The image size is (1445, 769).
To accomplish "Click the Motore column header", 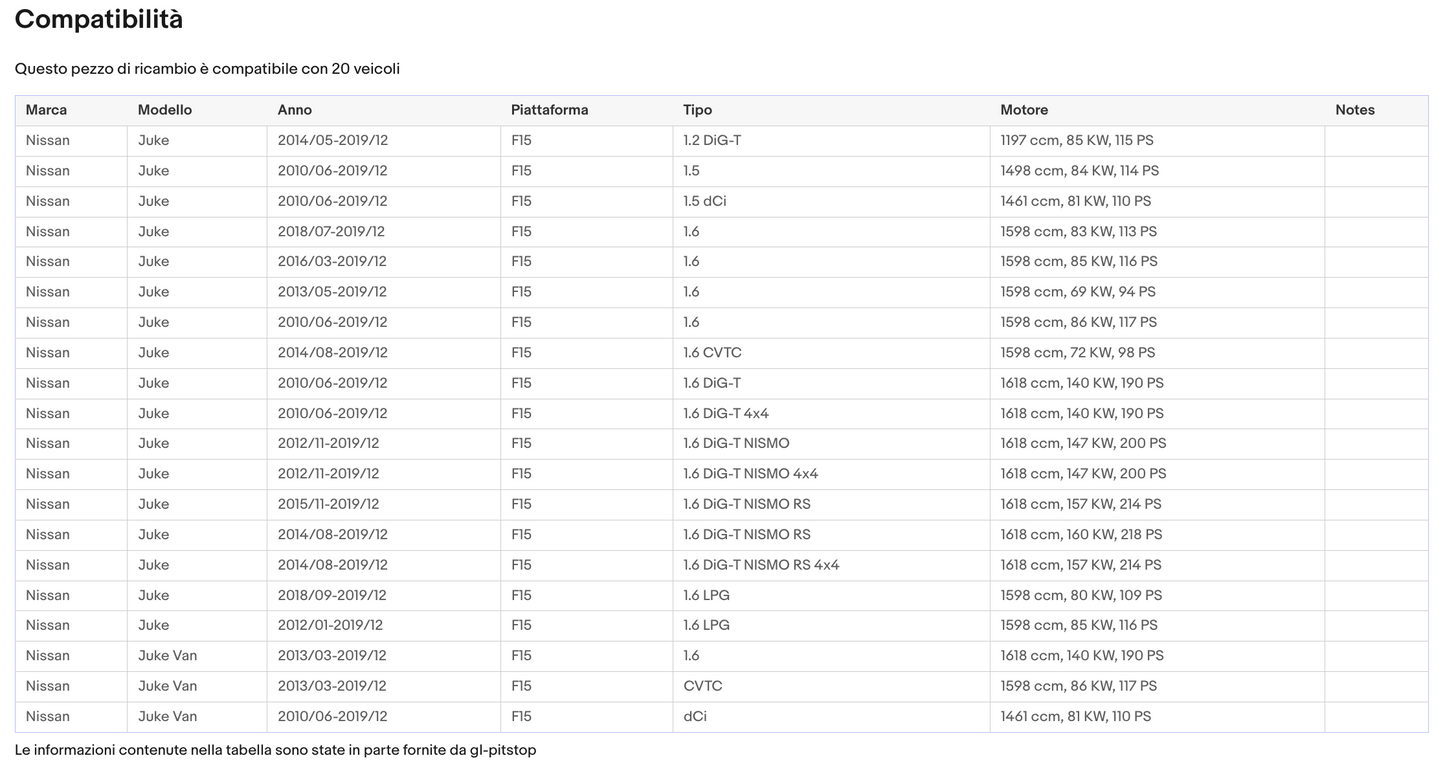I will [x=1024, y=110].
